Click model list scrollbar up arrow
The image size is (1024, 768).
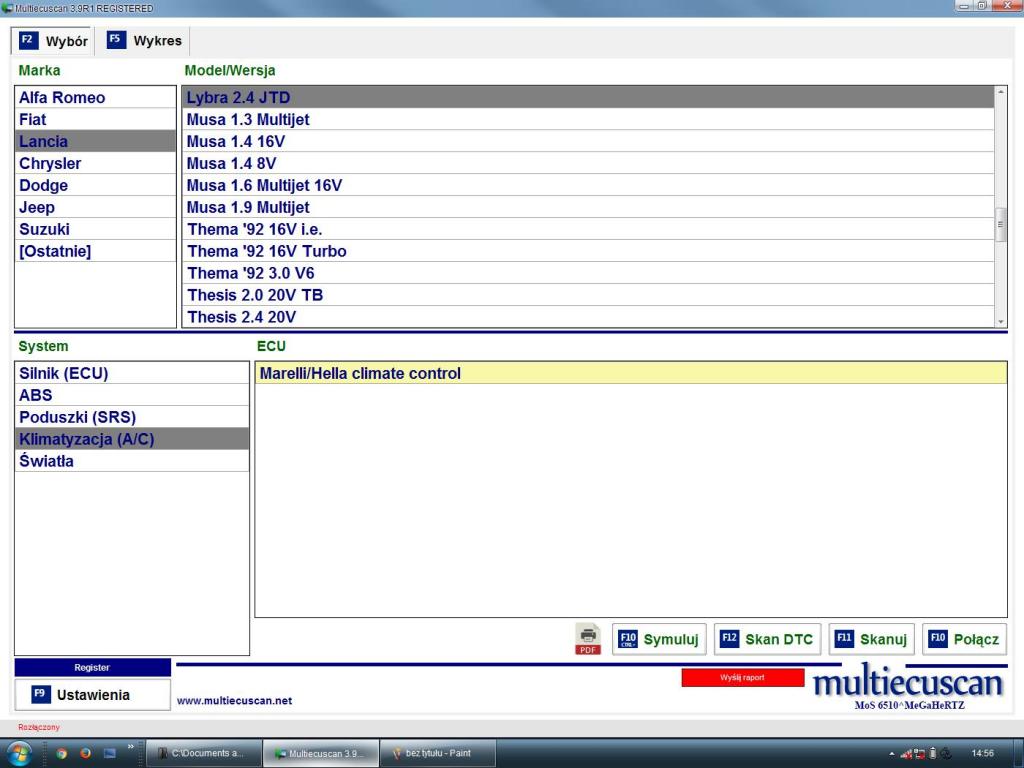click(1000, 92)
